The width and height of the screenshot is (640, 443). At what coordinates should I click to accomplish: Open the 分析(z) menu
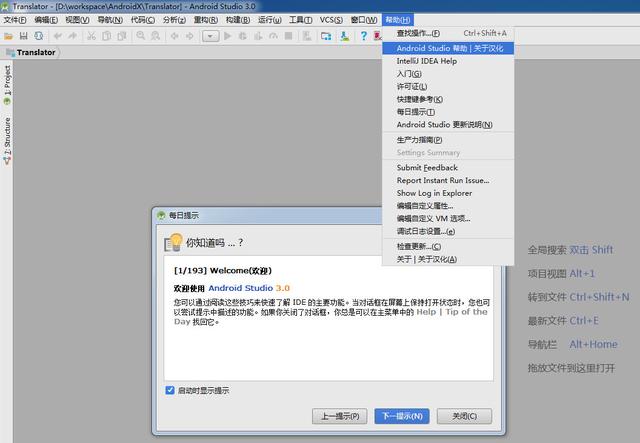point(174,20)
